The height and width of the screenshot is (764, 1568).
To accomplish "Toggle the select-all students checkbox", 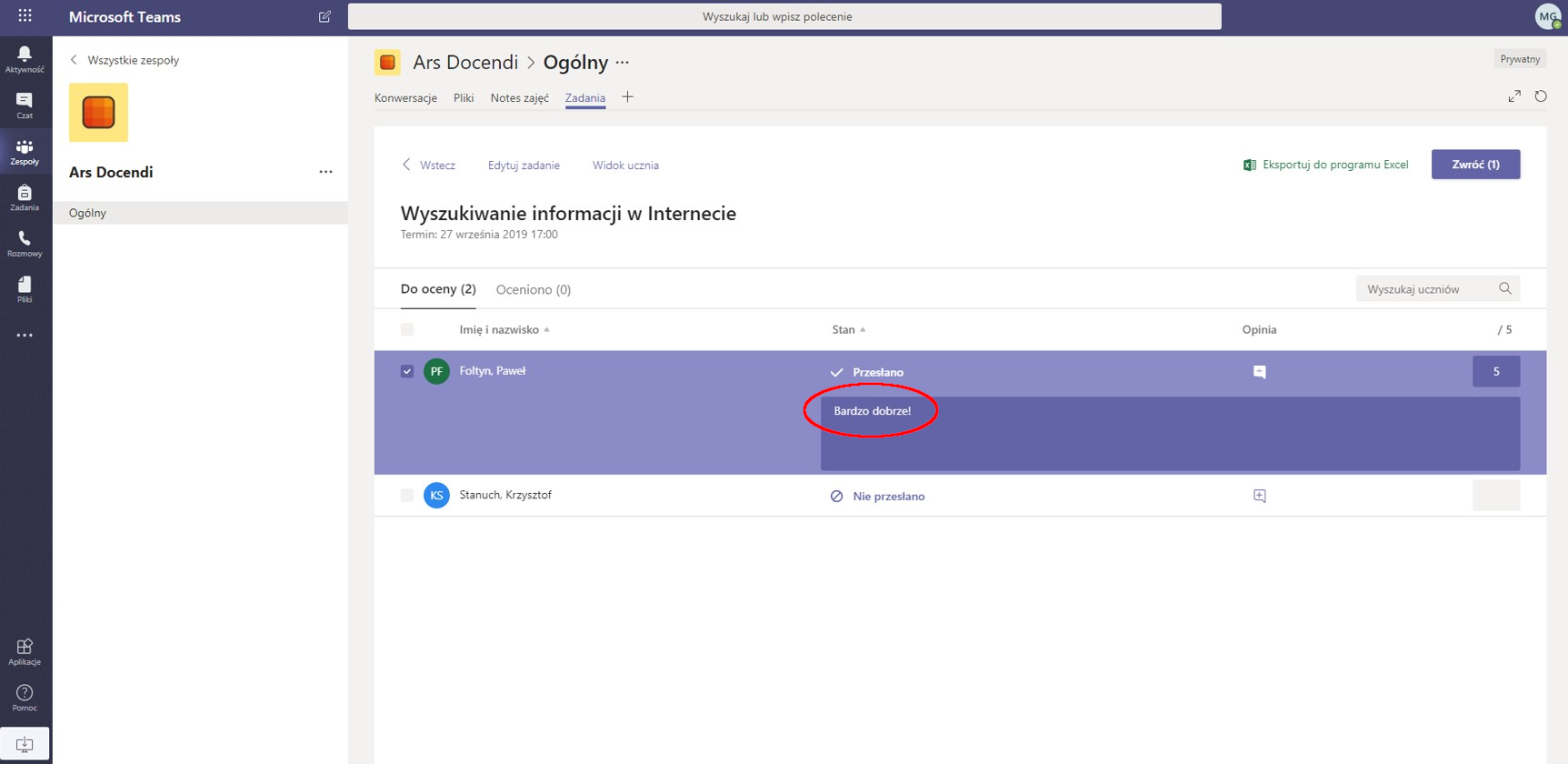I will click(407, 329).
